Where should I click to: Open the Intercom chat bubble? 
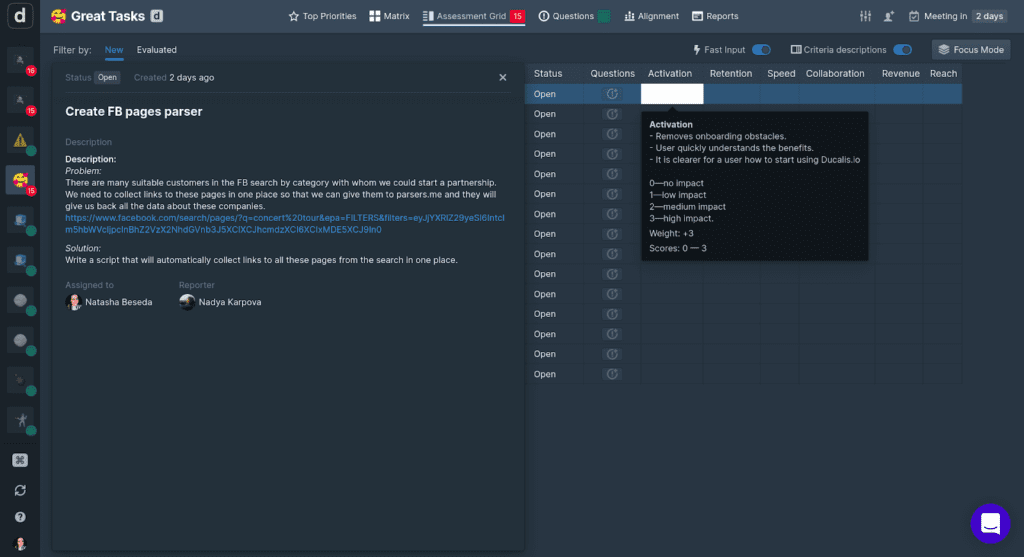(x=990, y=523)
